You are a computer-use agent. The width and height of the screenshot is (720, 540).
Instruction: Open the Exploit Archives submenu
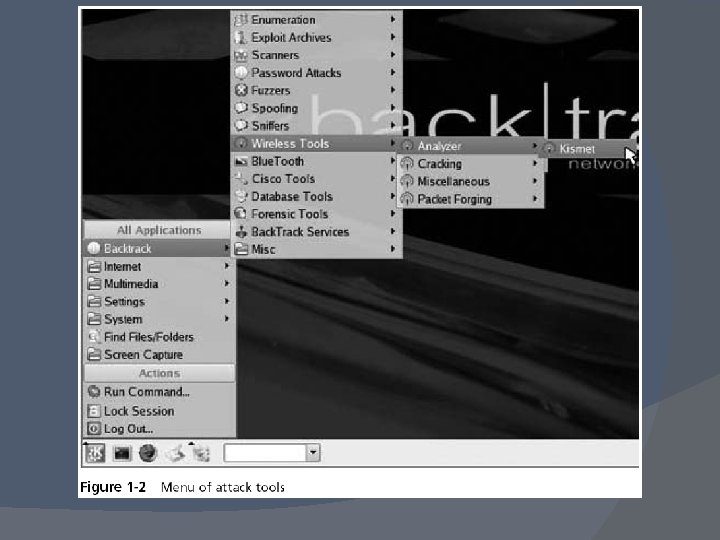point(316,37)
